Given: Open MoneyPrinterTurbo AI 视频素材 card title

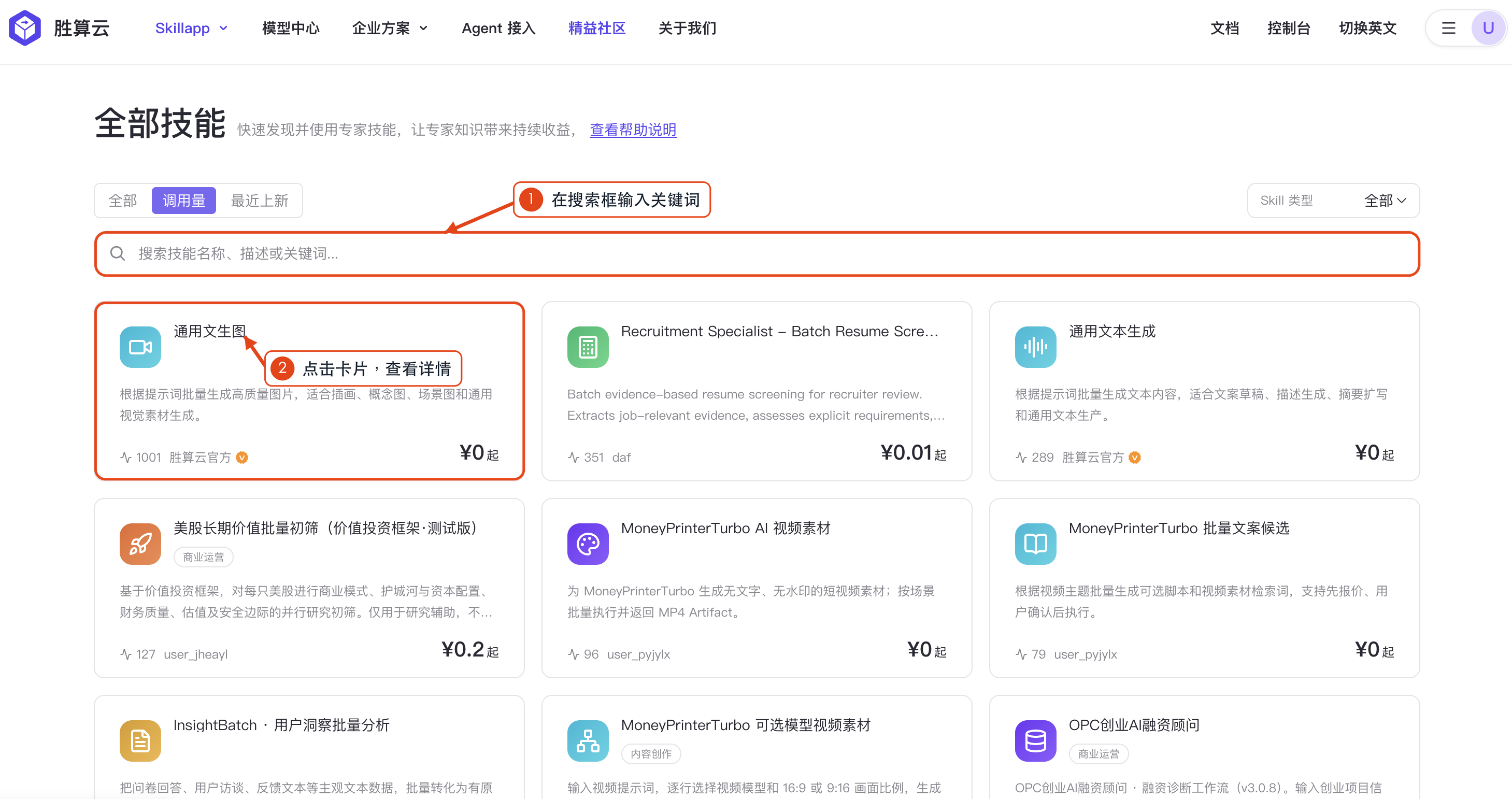Looking at the screenshot, I should (725, 528).
